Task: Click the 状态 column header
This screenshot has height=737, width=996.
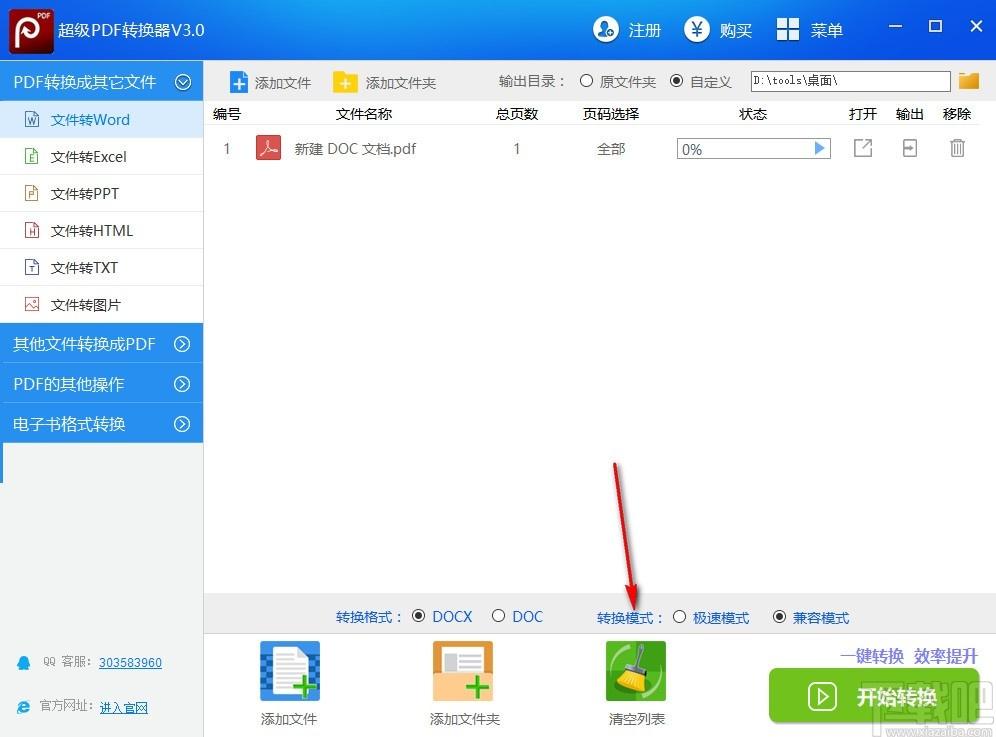Action: coord(753,114)
